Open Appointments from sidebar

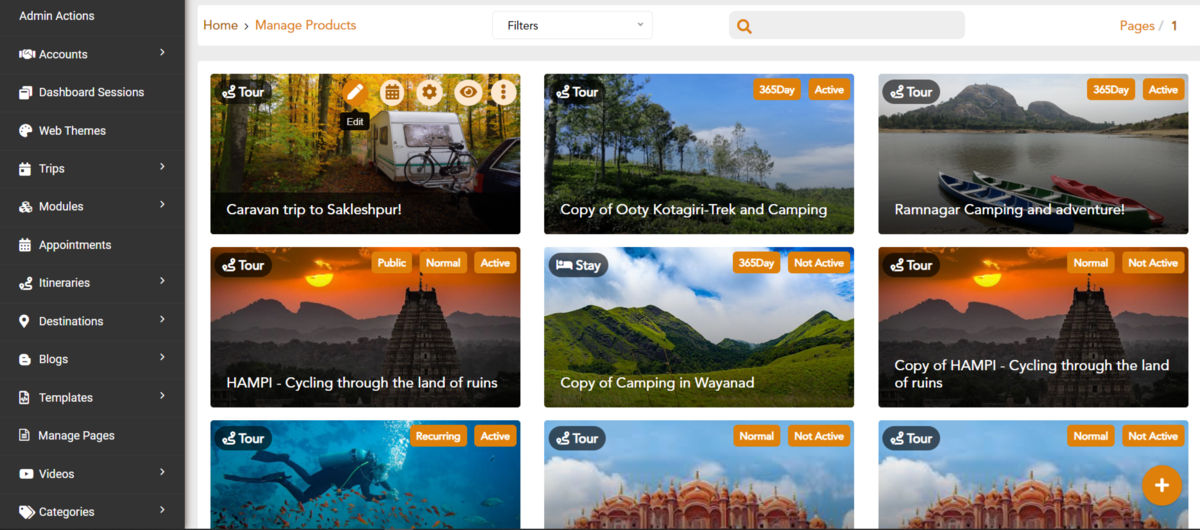tap(92, 245)
